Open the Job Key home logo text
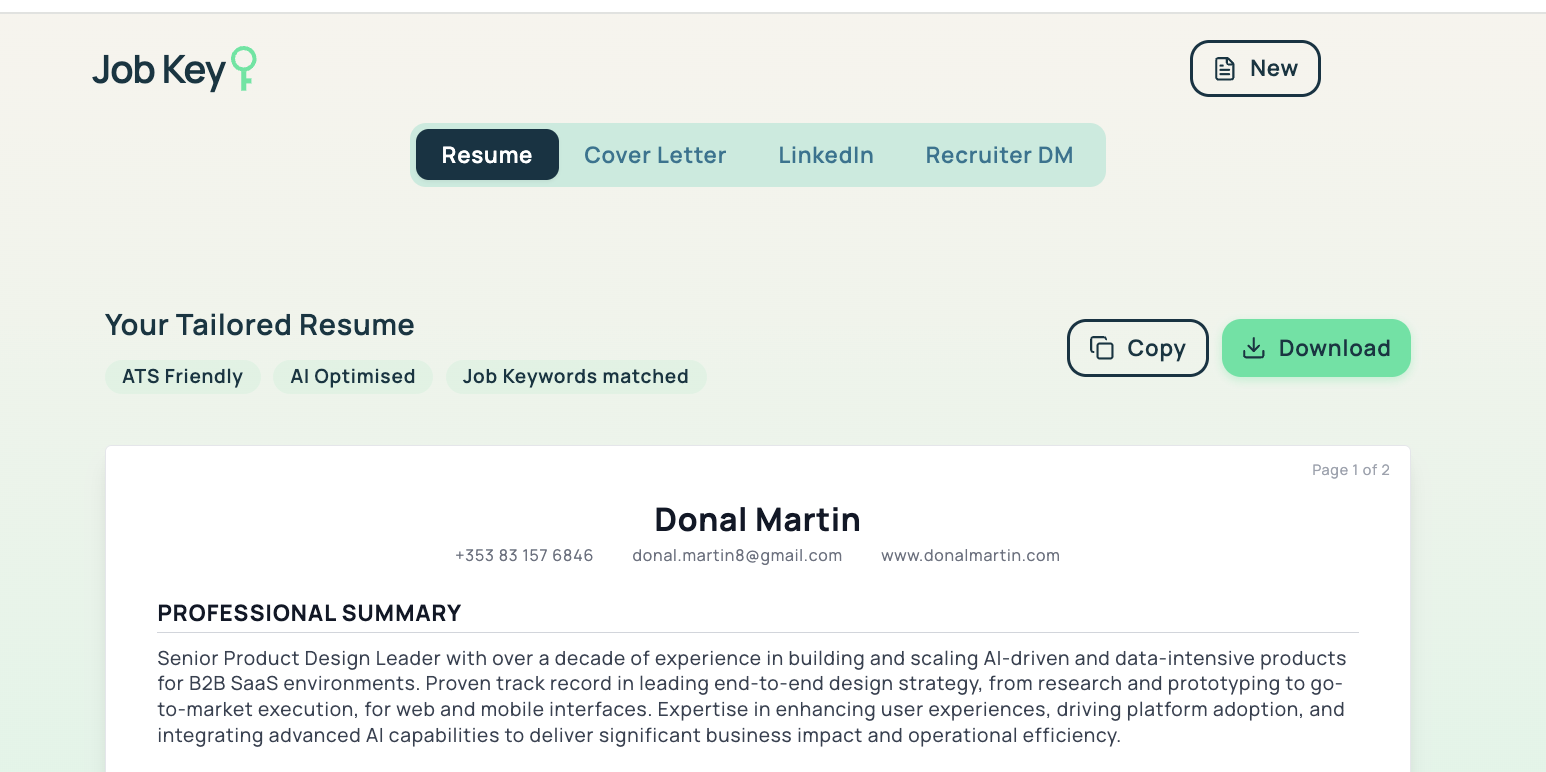 click(x=159, y=71)
